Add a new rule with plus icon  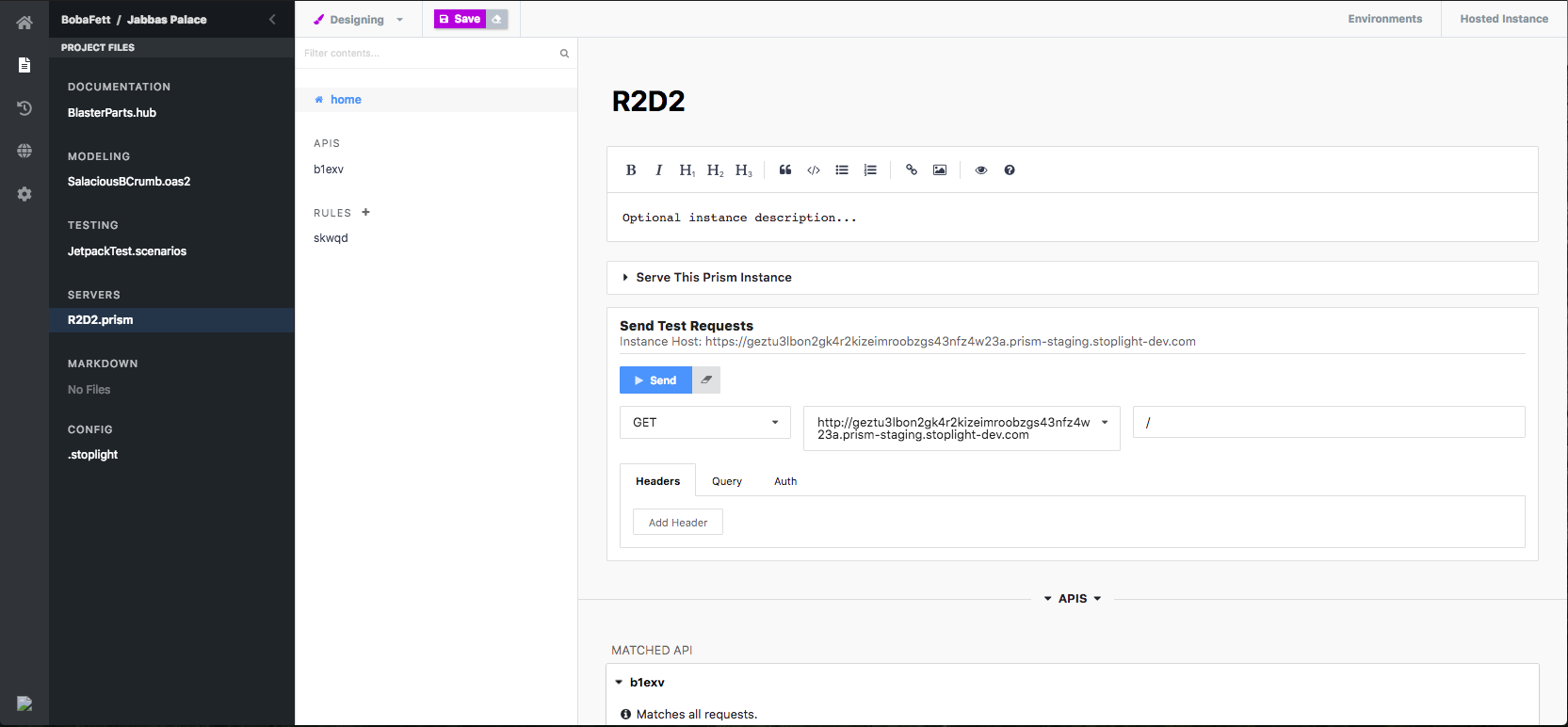click(366, 213)
